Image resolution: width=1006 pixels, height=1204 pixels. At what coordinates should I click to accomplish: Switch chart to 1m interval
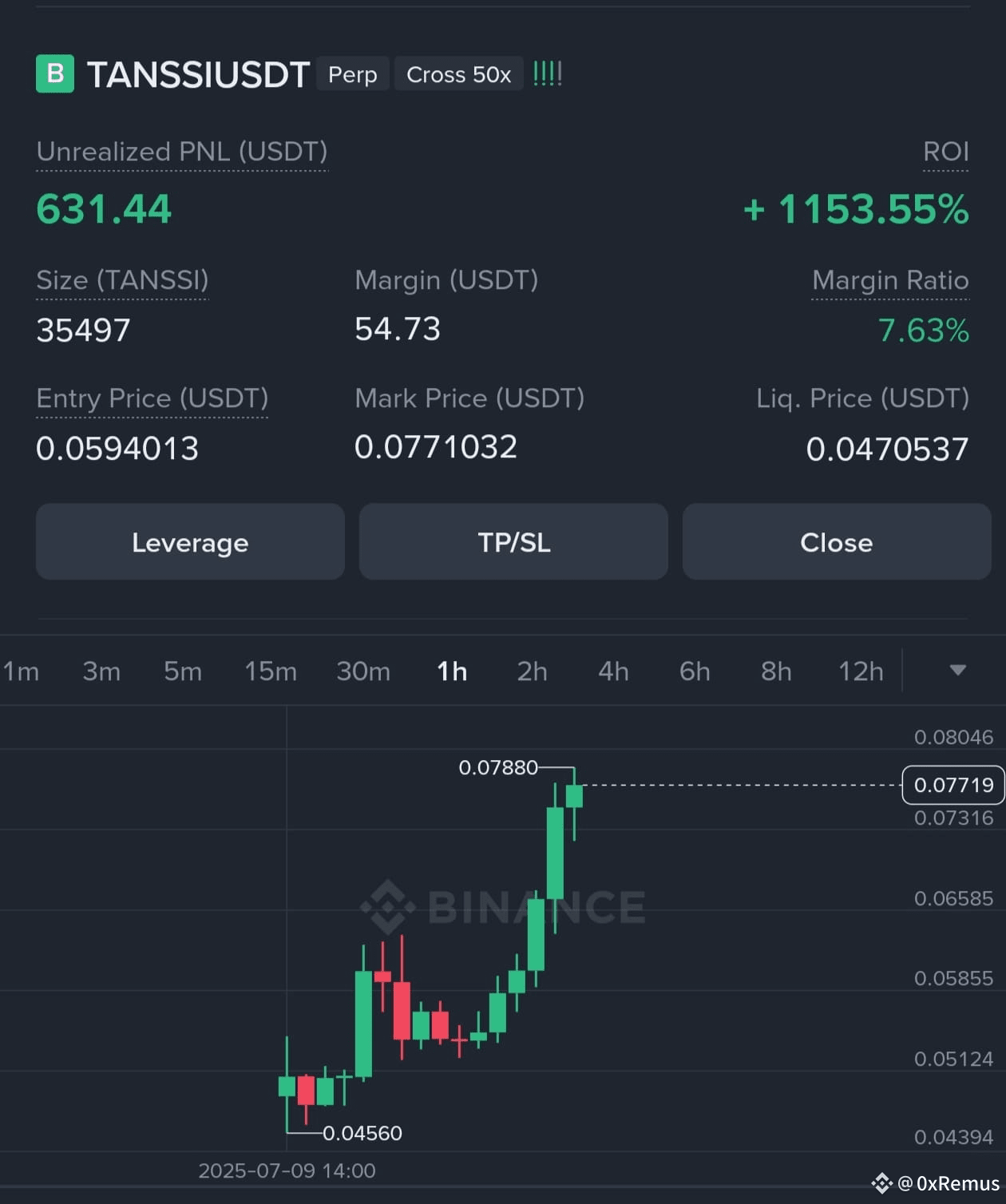pos(21,671)
